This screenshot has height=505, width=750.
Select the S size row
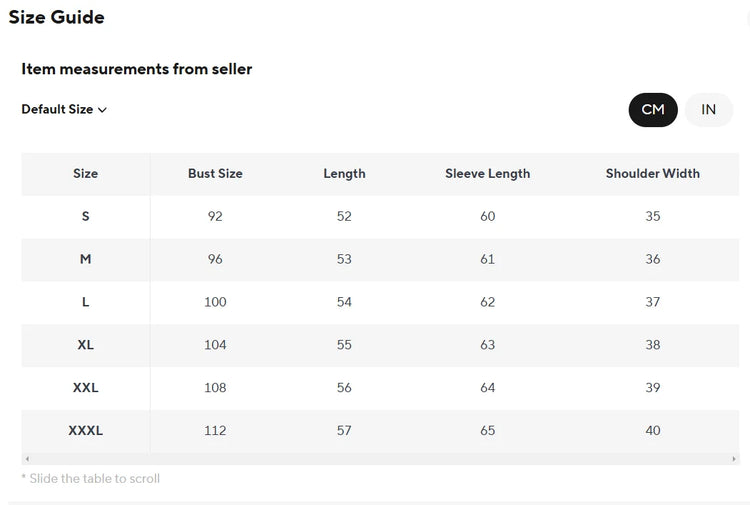(380, 217)
